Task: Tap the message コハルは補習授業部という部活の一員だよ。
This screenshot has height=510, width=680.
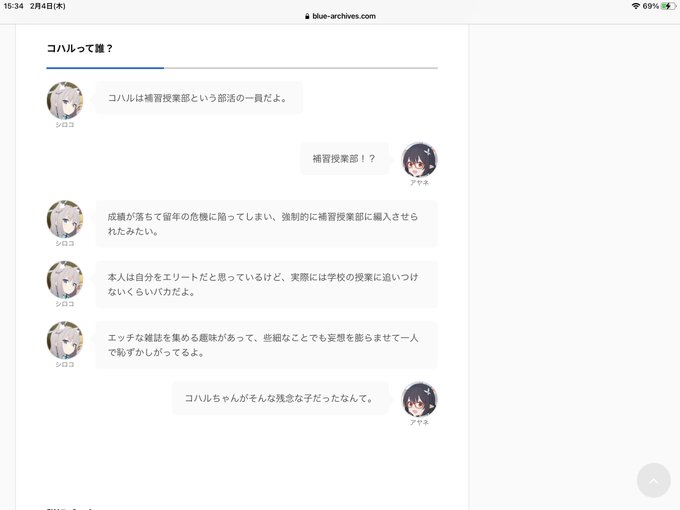Action: click(x=199, y=98)
